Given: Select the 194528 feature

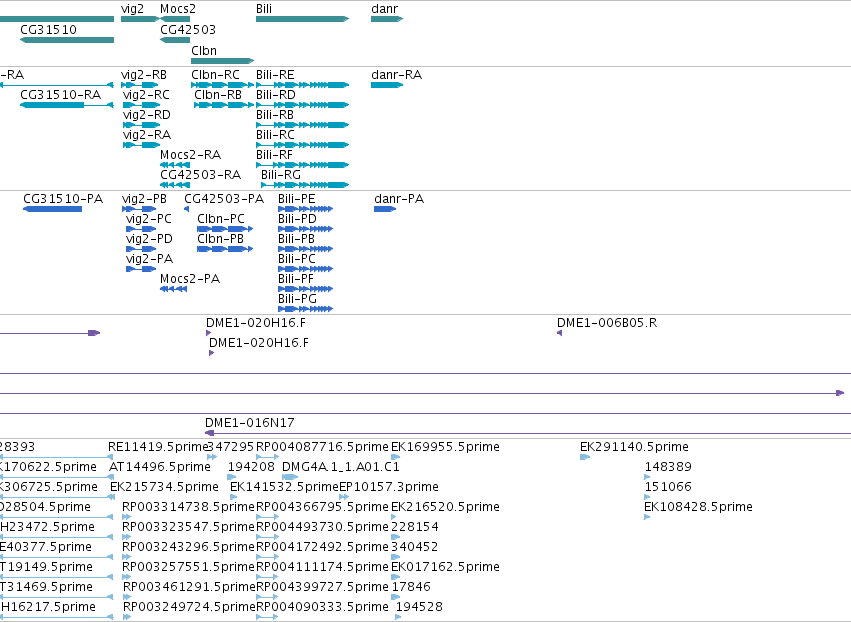Looking at the screenshot, I should (x=398, y=617).
